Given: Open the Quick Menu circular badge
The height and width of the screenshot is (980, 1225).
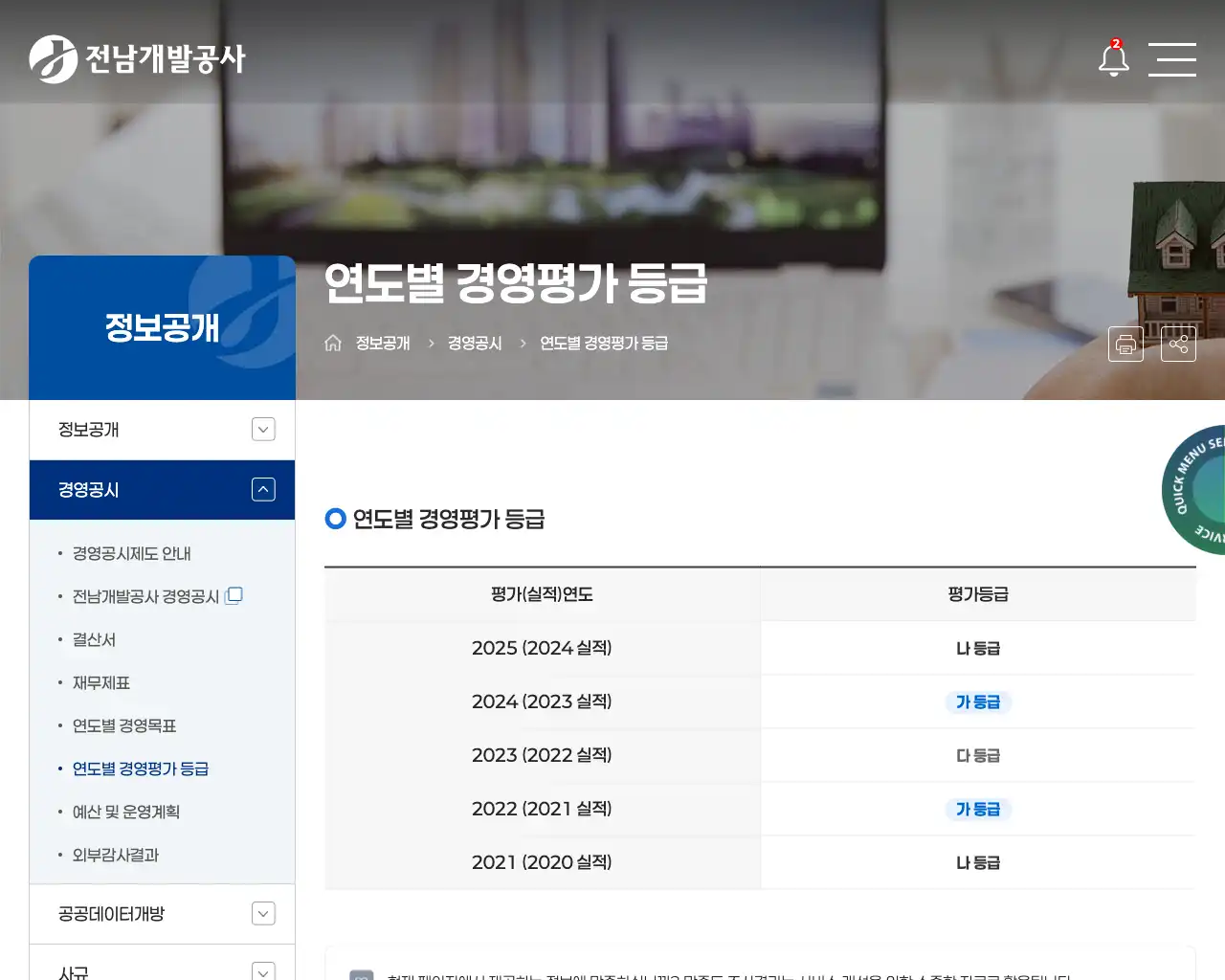Looking at the screenshot, I should tap(1193, 489).
